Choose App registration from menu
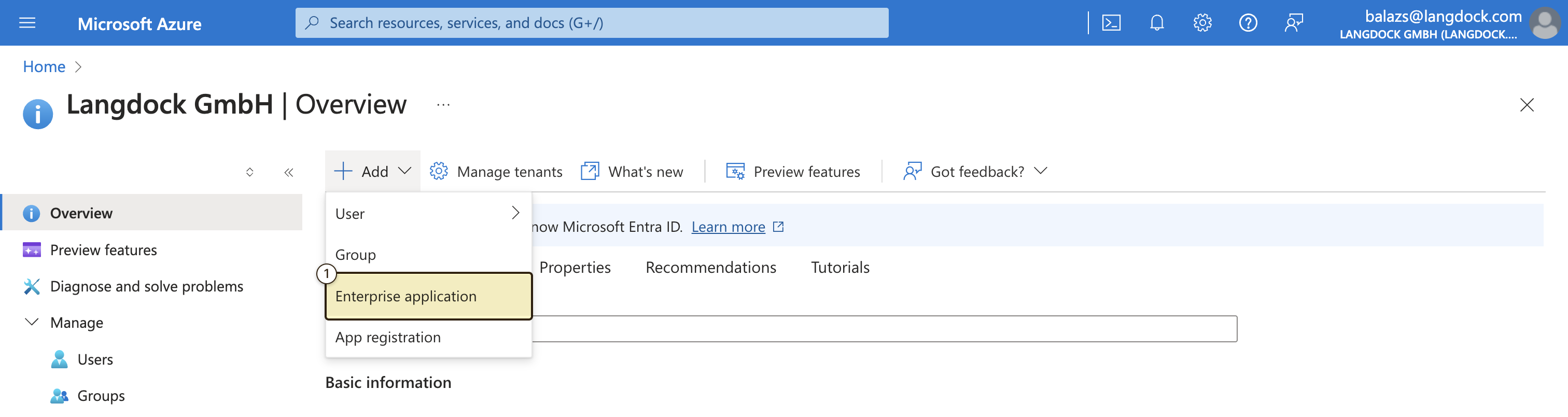This screenshot has width=1568, height=417. pyautogui.click(x=428, y=337)
